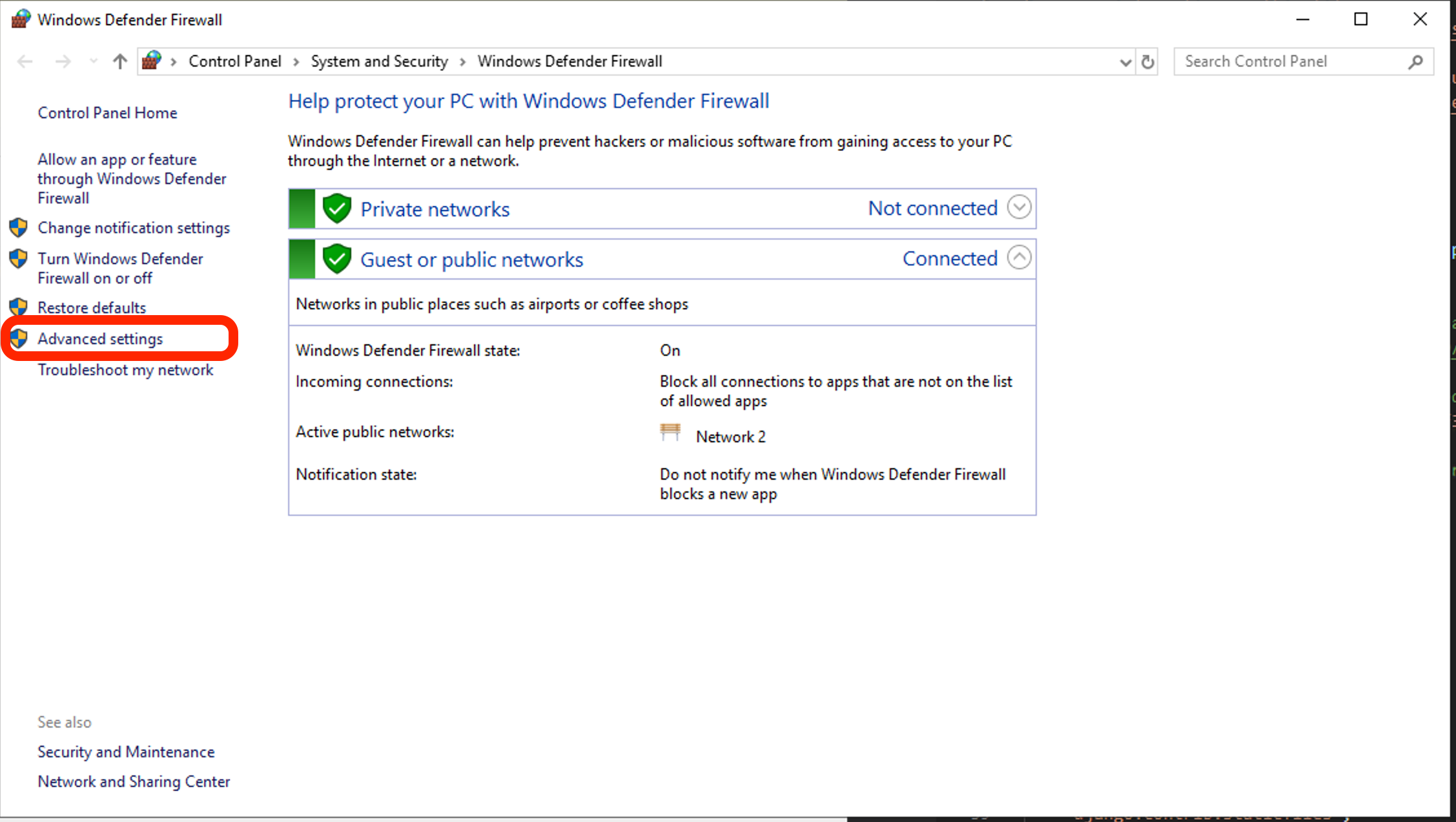Click the Refresh button in address bar
The width and height of the screenshot is (1456, 822).
pyautogui.click(x=1147, y=61)
